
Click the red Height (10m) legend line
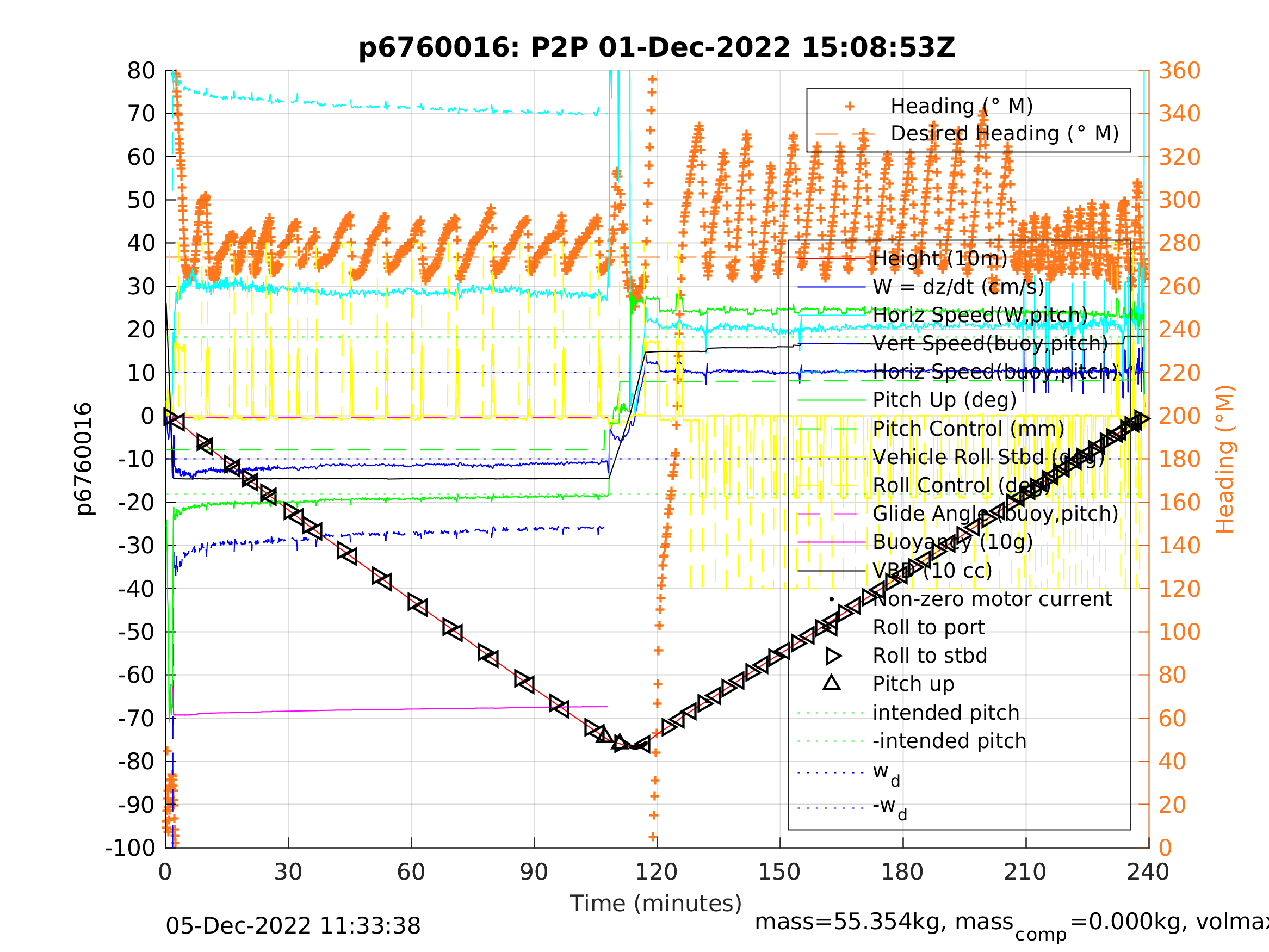point(831,259)
